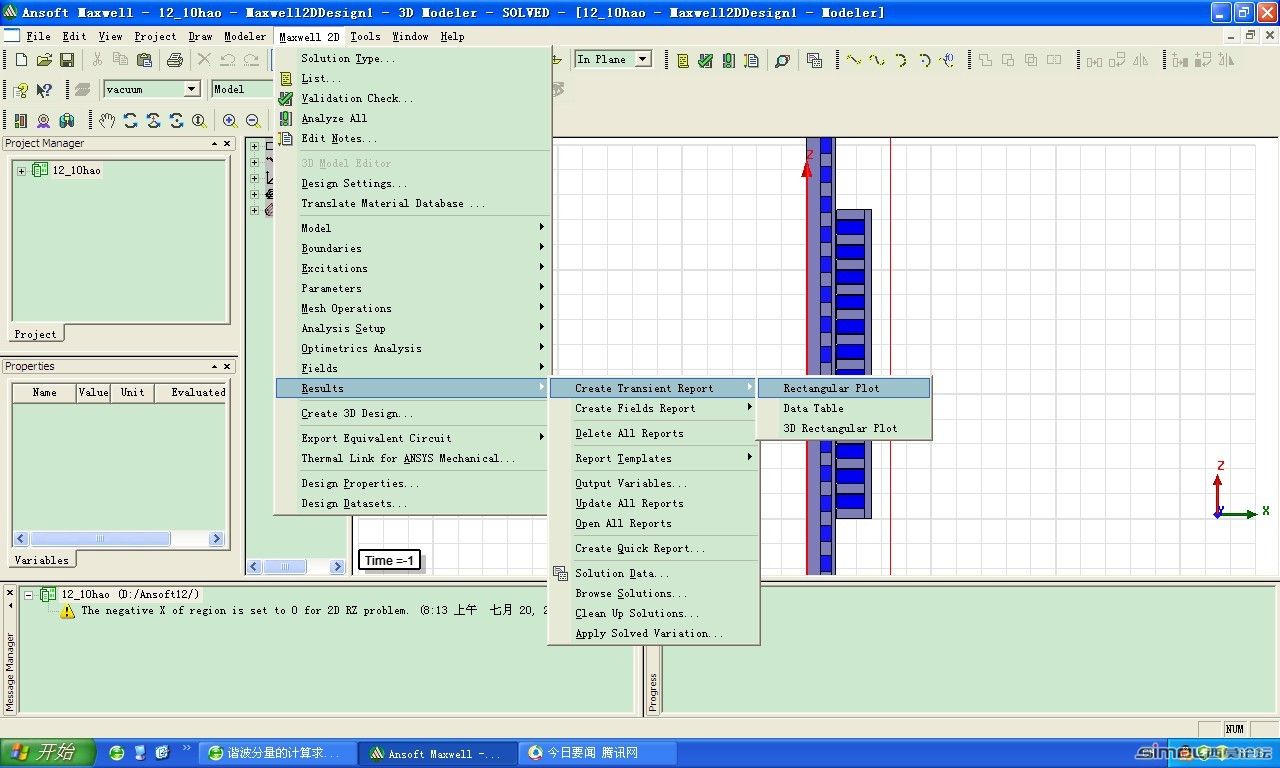The image size is (1280, 768).
Task: Select Data Table report type
Action: click(x=844, y=408)
